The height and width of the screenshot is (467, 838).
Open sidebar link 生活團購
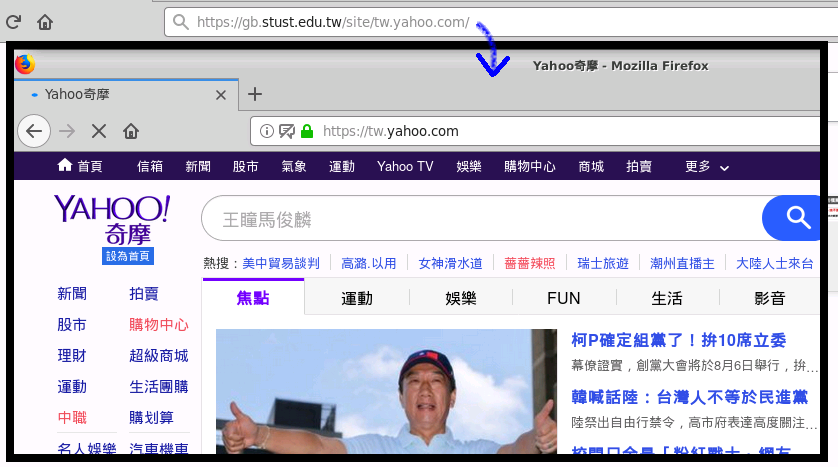click(x=159, y=386)
